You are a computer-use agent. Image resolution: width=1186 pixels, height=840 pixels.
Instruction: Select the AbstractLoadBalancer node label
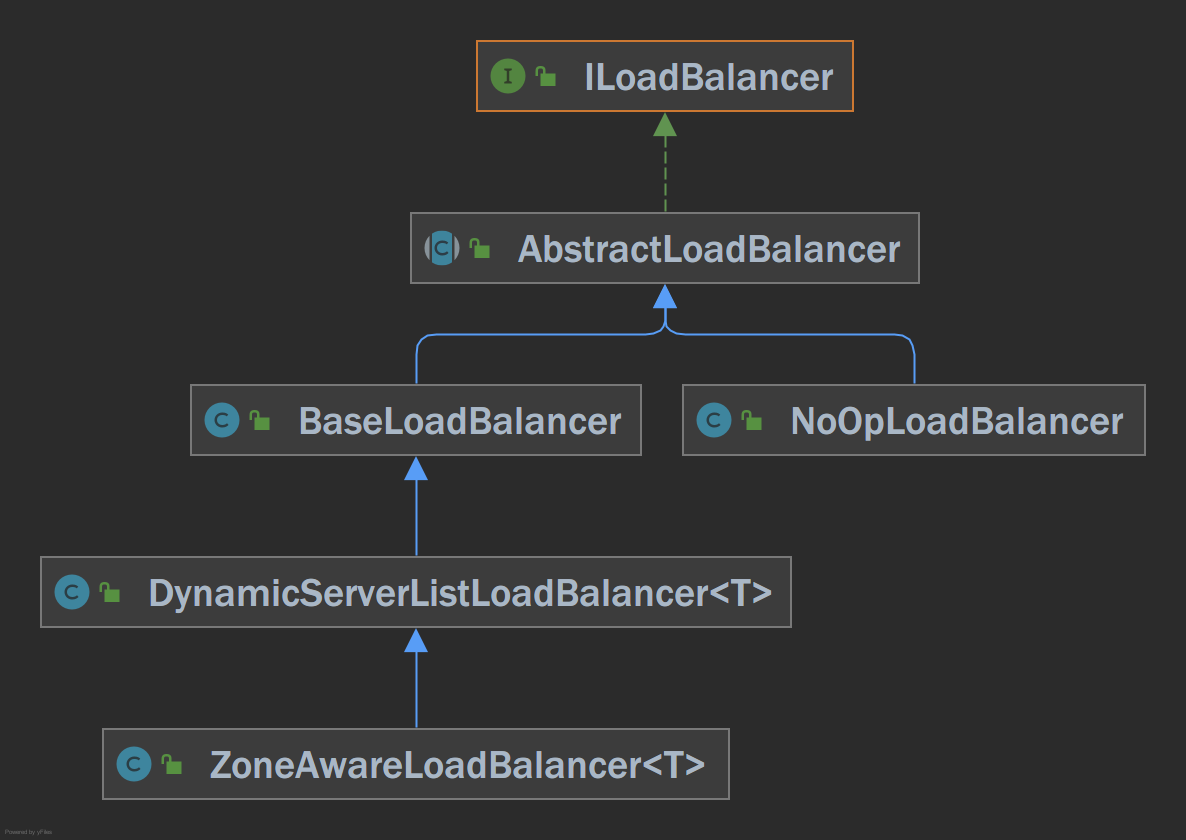[x=709, y=250]
